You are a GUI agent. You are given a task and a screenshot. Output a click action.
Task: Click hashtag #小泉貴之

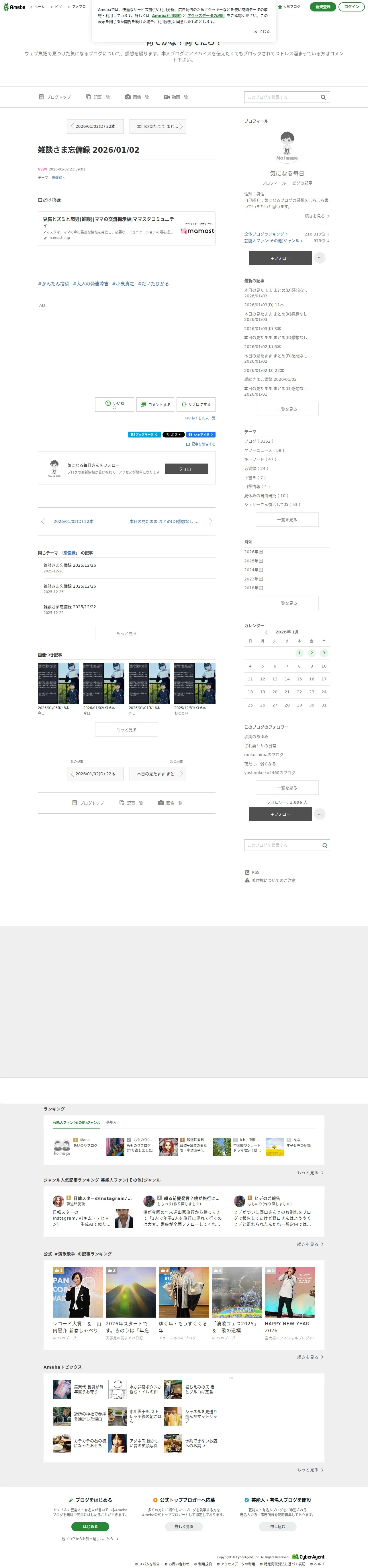pyautogui.click(x=123, y=284)
